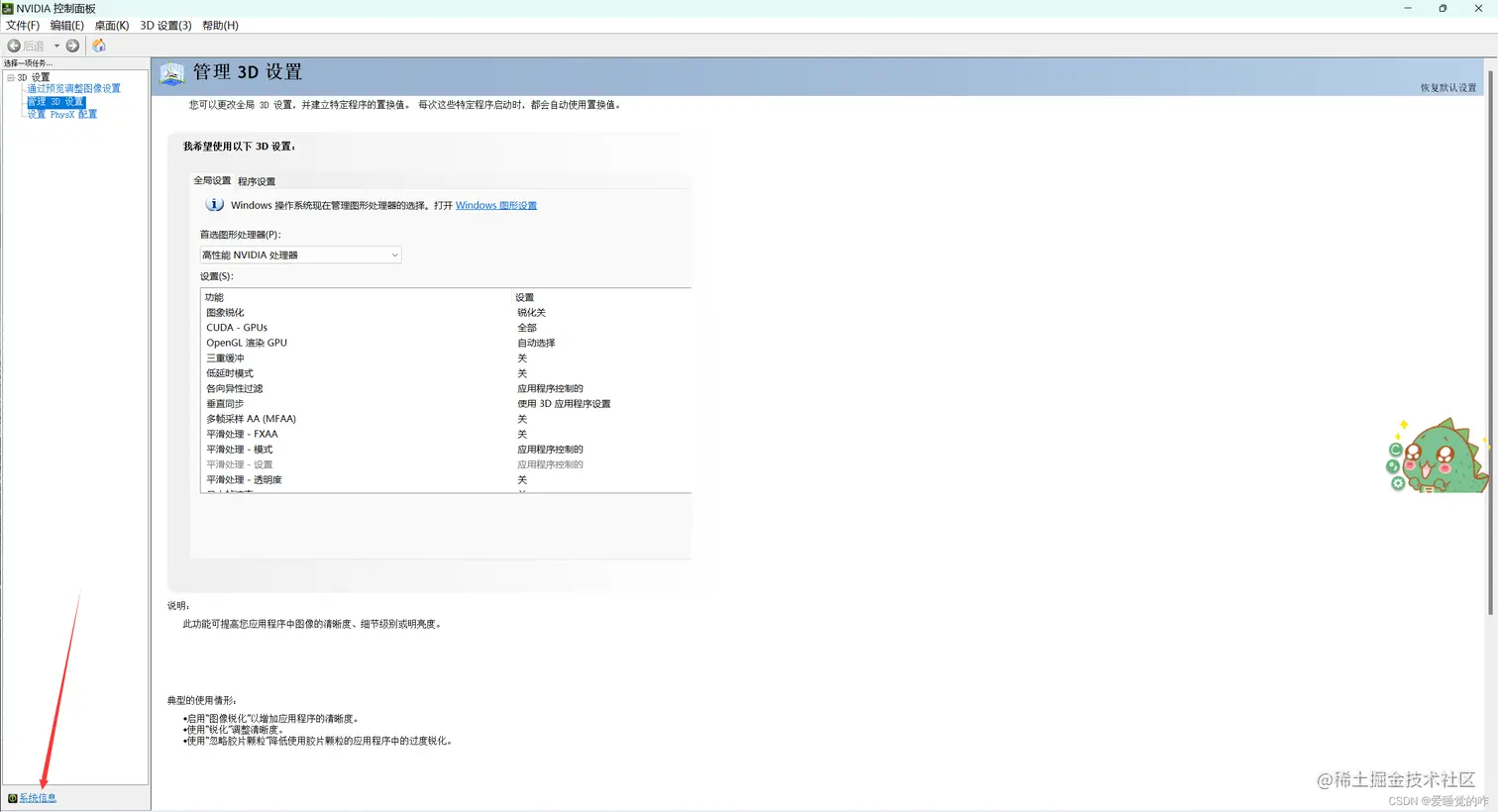Viewport: 1498px width, 812px height.
Task: Select the 垂直同步 row
Action: pyautogui.click(x=446, y=404)
